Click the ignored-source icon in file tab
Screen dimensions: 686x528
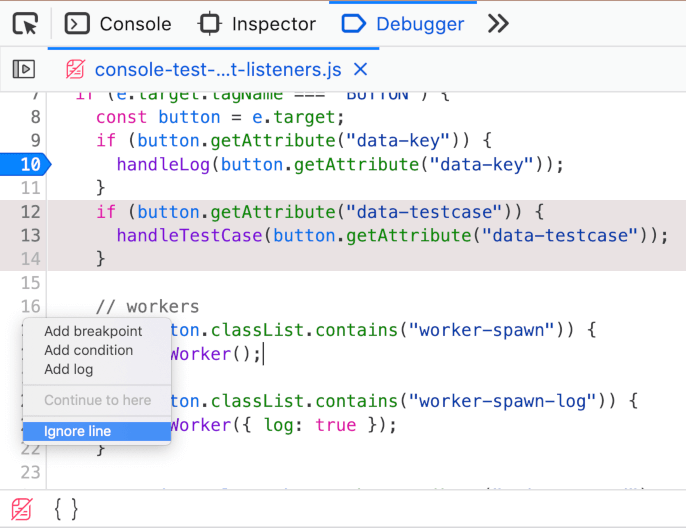point(75,69)
